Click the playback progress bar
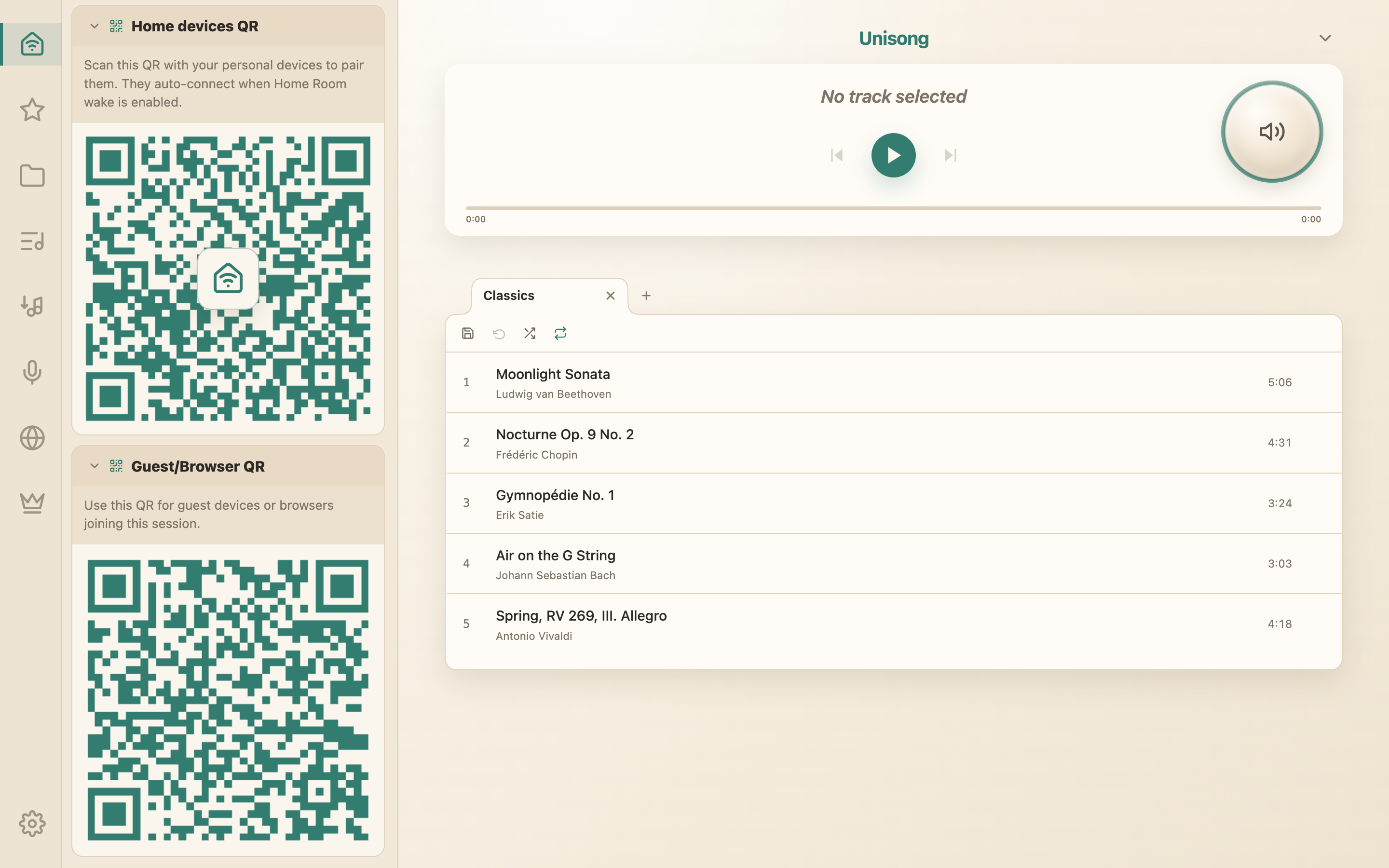 (x=893, y=208)
